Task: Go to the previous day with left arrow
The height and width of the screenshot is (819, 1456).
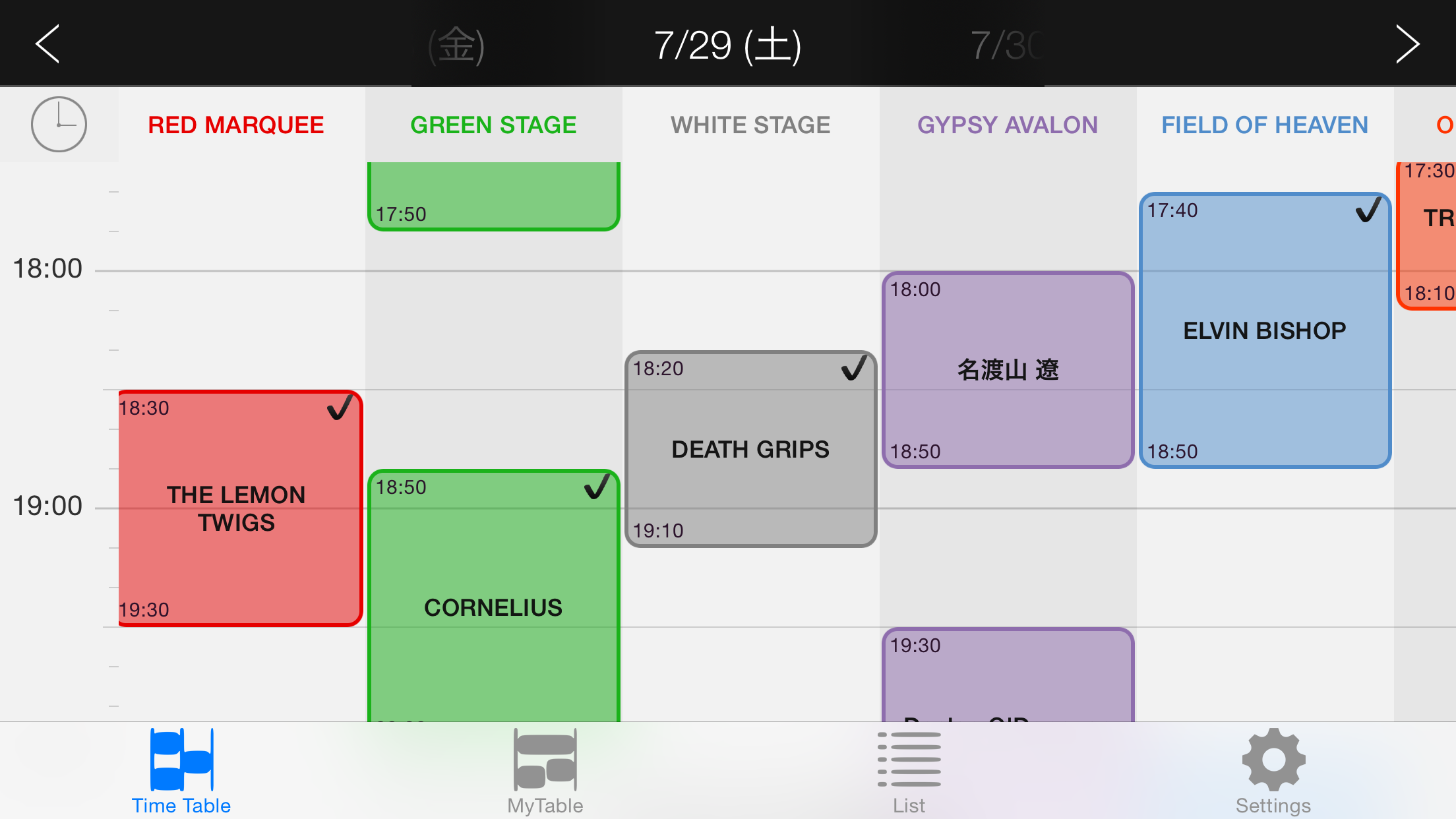Action: click(x=47, y=44)
